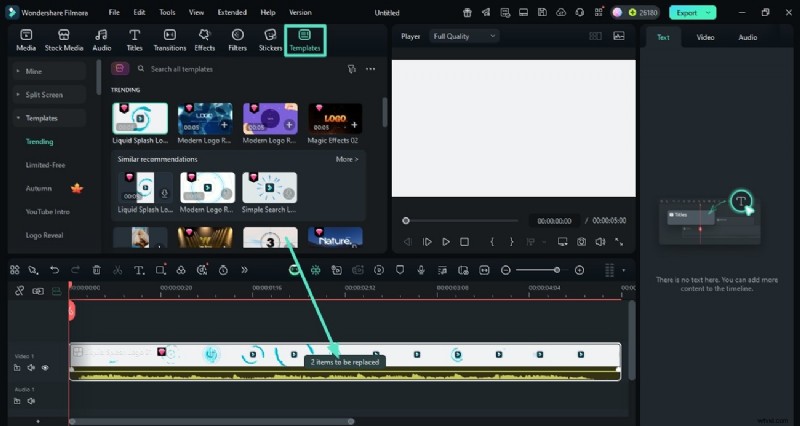800x426 pixels.
Task: Click the player volume icon
Action: [601, 242]
